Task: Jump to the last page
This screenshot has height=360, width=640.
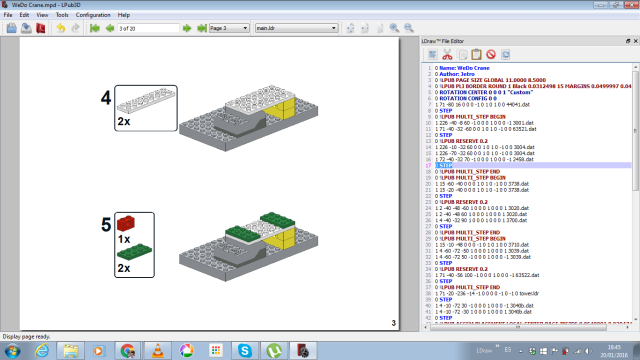Action: [202, 28]
